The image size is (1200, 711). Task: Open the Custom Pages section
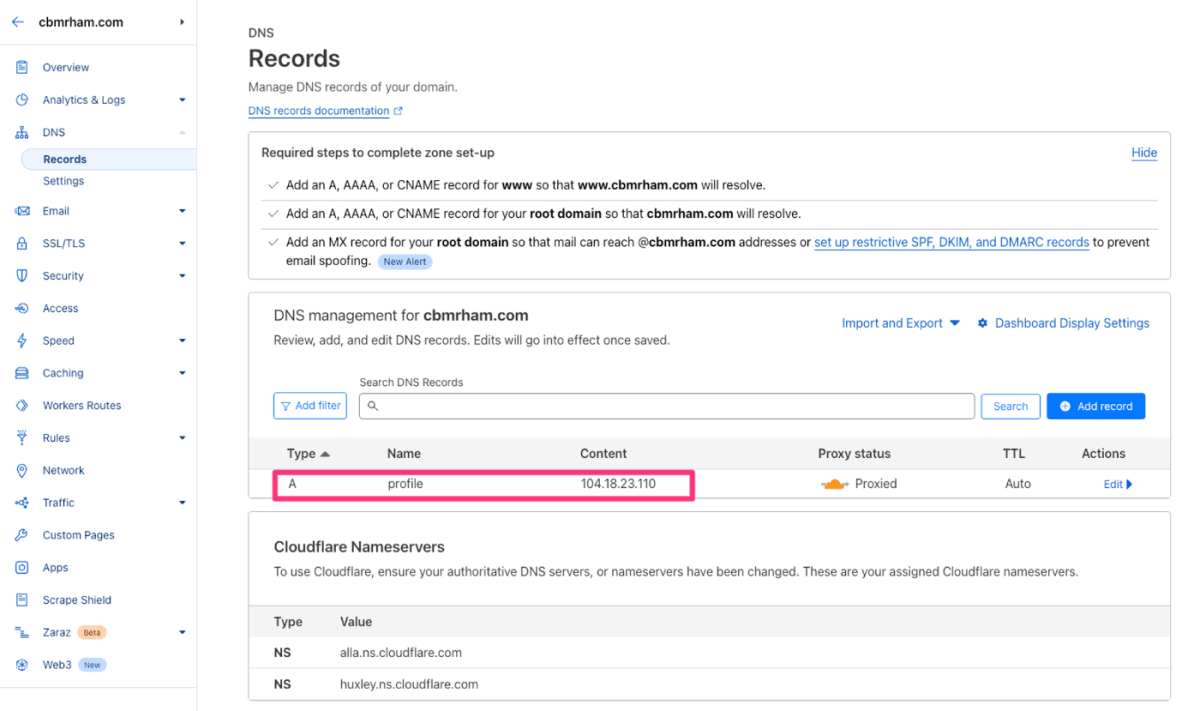[x=78, y=535]
